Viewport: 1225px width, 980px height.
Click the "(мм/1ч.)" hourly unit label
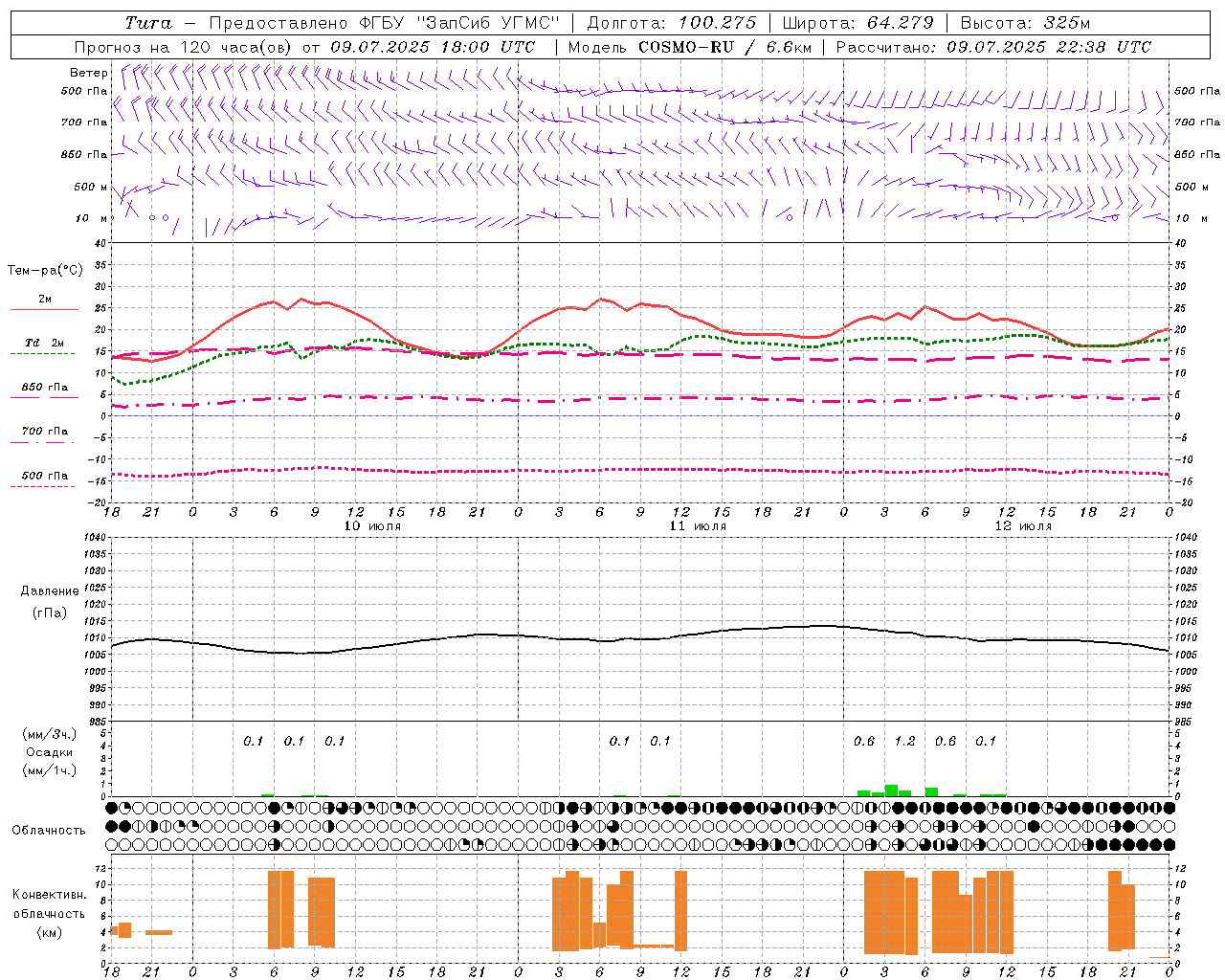50,770
